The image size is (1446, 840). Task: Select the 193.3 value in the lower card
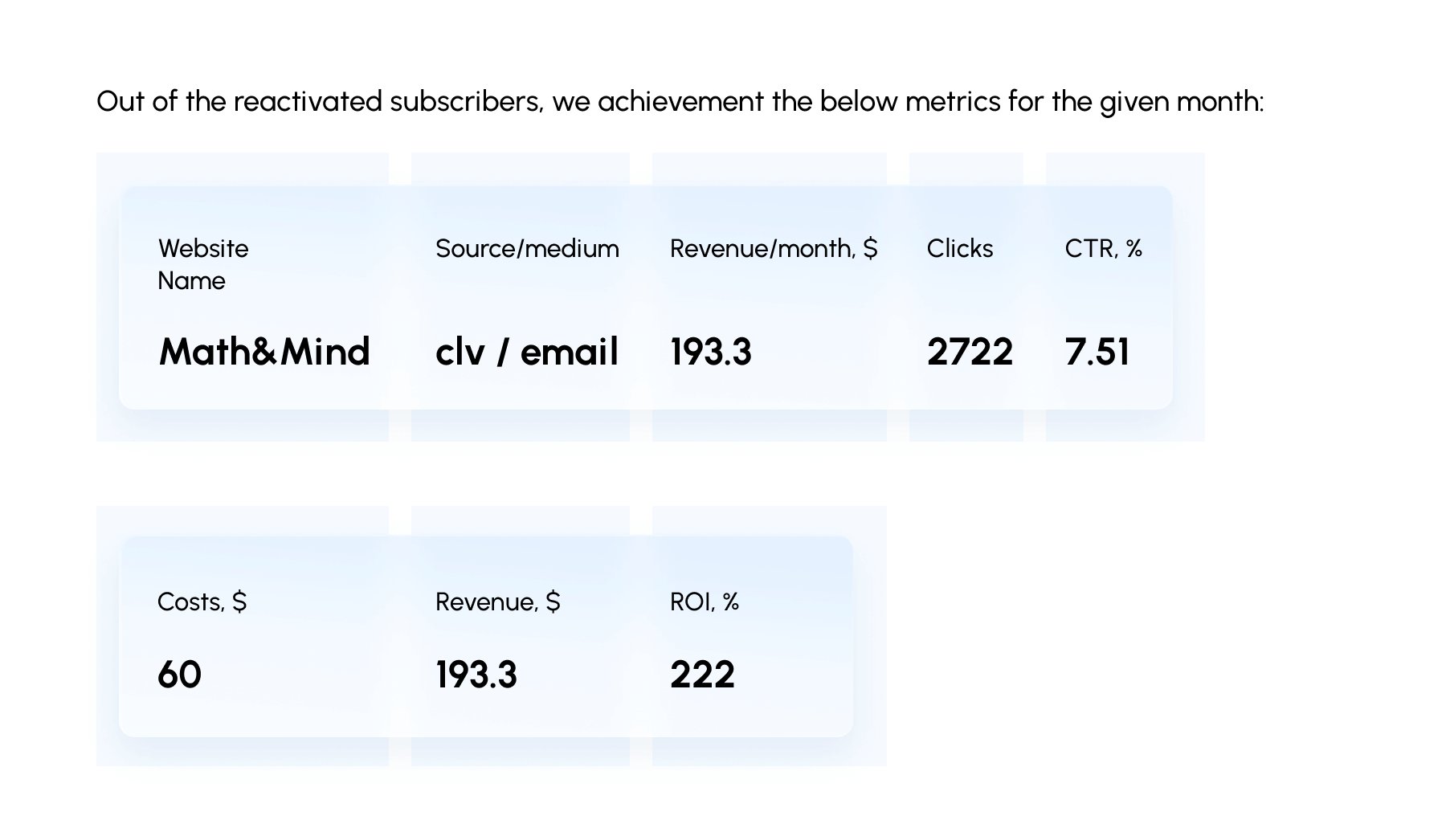[476, 675]
